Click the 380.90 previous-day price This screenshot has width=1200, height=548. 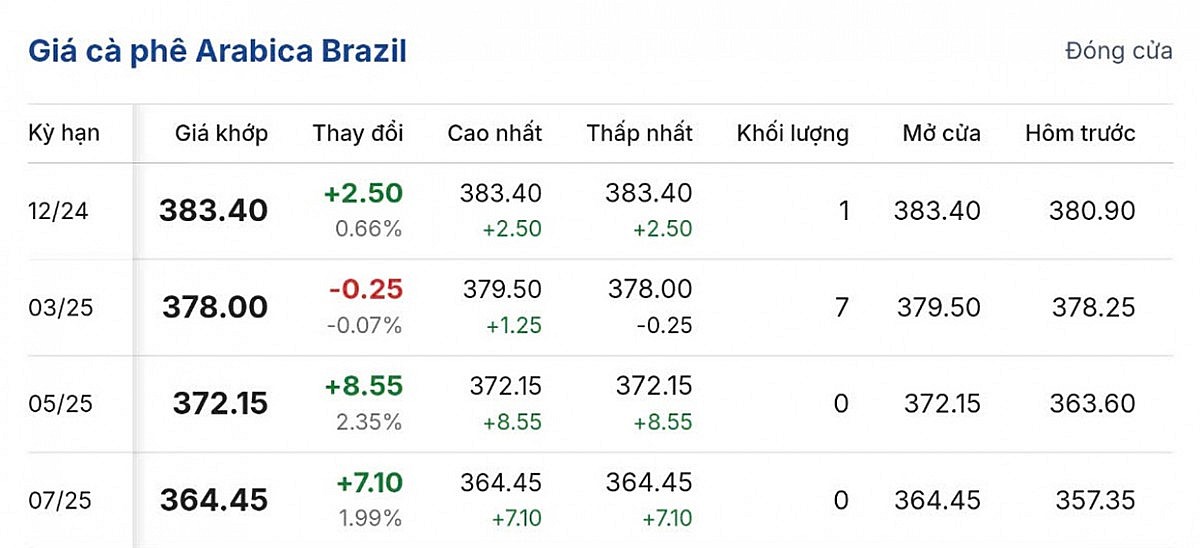coord(1092,211)
